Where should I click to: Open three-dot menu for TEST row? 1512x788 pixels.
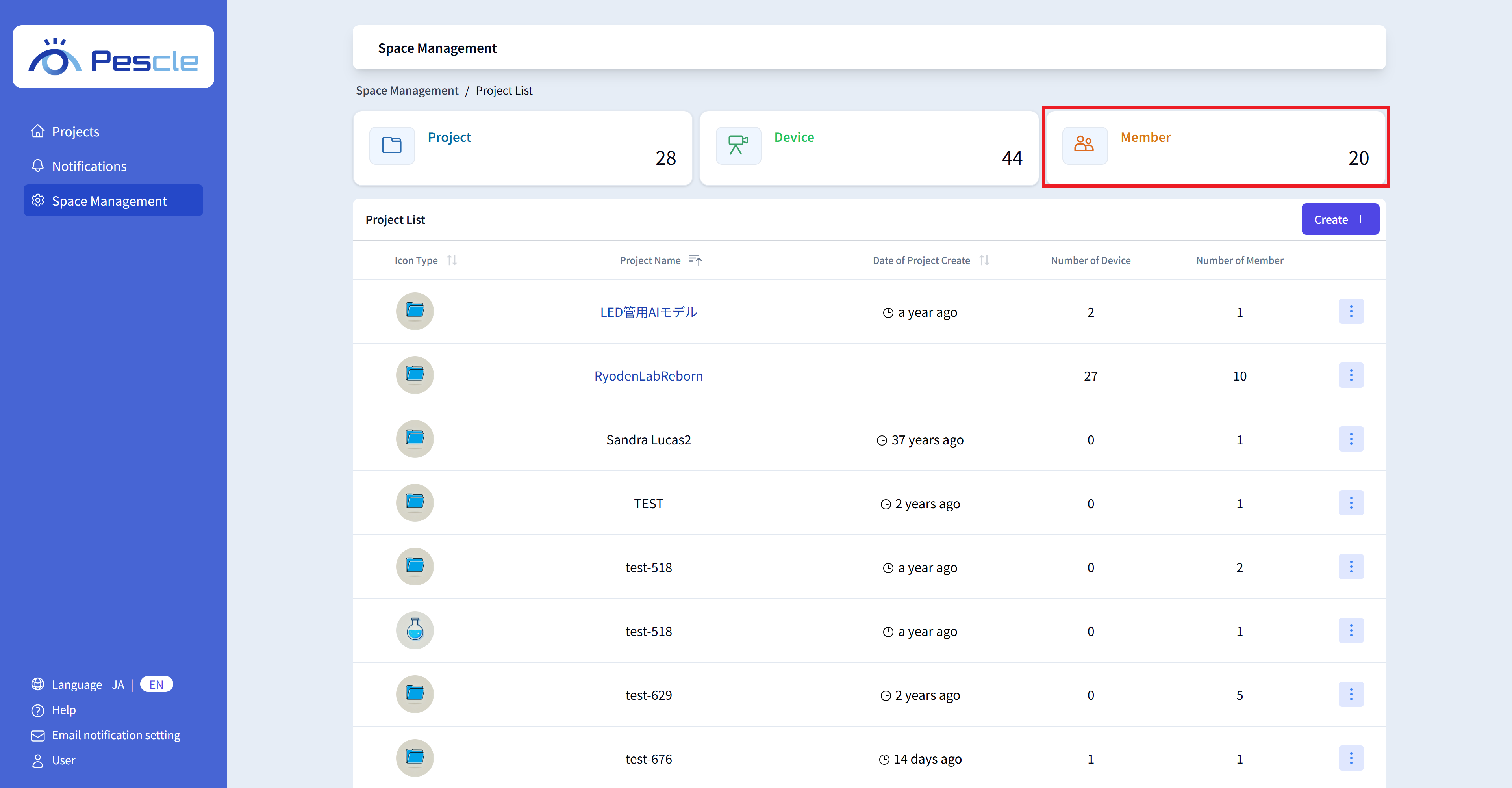click(x=1351, y=503)
